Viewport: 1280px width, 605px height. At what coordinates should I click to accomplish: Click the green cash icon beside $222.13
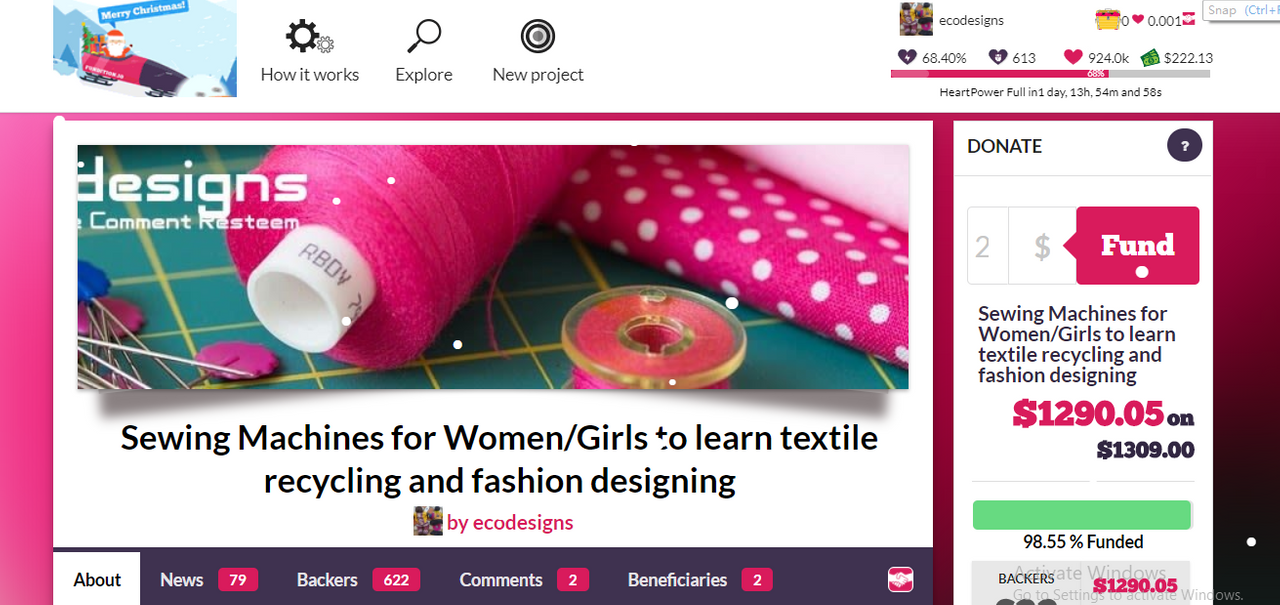pyautogui.click(x=1149, y=58)
